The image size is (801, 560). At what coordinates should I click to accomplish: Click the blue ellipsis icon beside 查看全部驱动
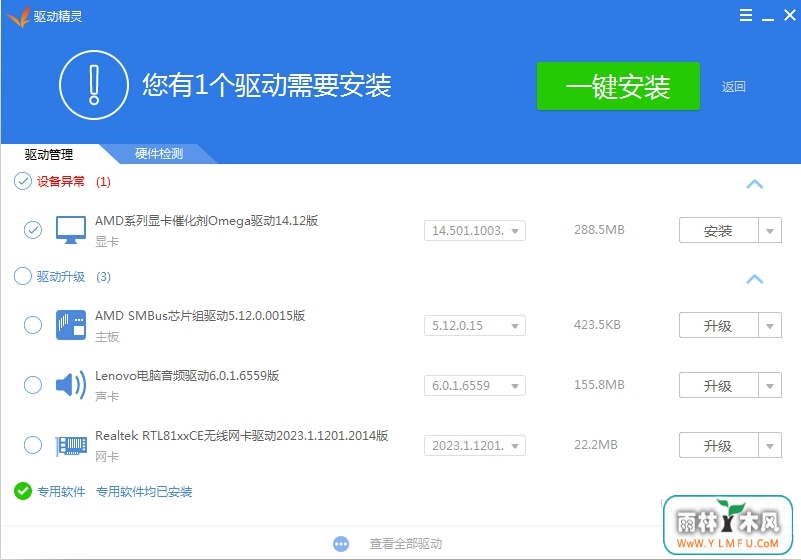[341, 544]
